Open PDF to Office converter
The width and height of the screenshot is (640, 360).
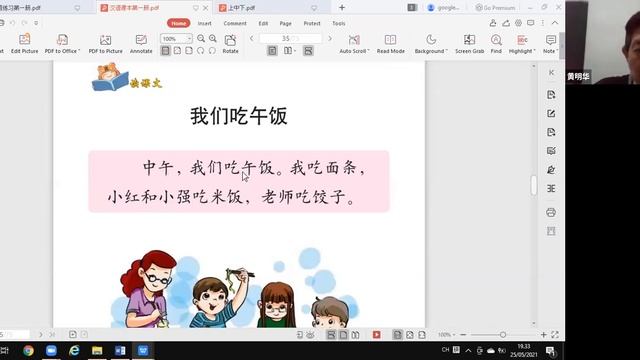[x=62, y=44]
